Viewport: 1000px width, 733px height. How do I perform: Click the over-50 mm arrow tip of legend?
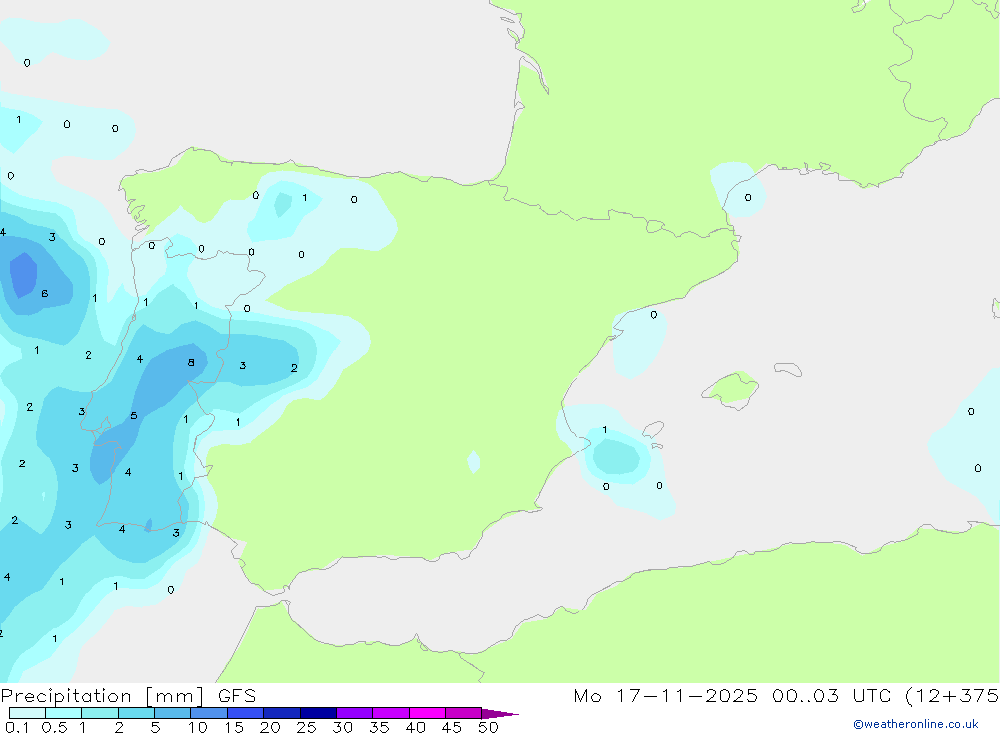tap(499, 714)
